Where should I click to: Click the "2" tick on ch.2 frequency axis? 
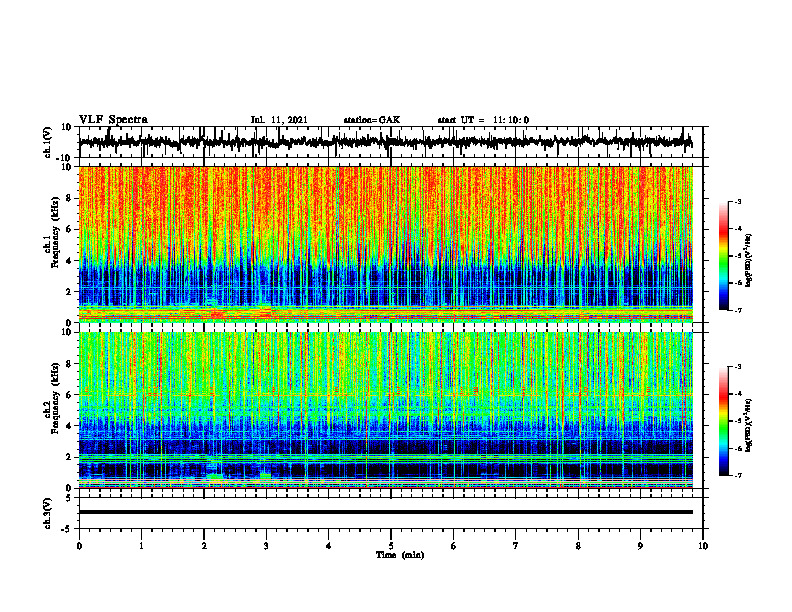pyautogui.click(x=69, y=457)
